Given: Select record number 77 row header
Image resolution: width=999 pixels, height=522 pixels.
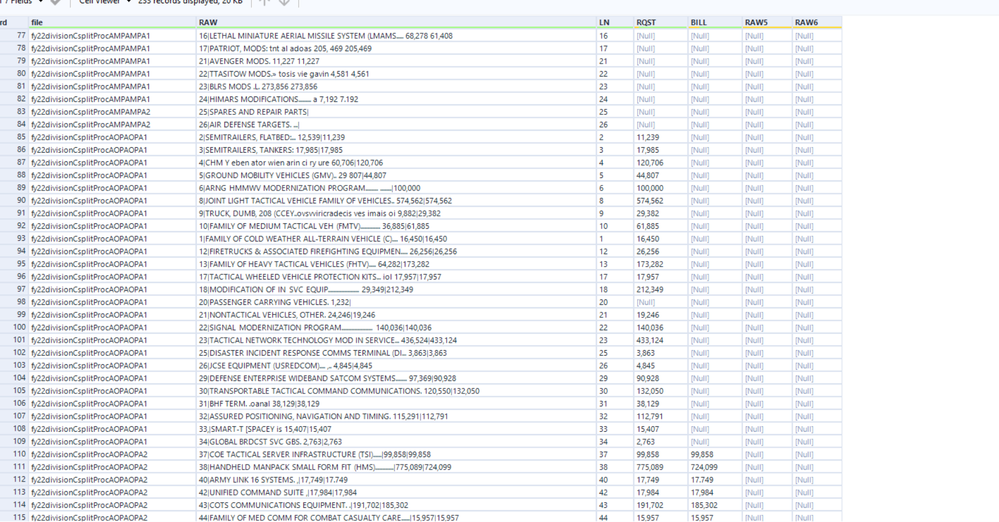Looking at the screenshot, I should pos(14,36).
